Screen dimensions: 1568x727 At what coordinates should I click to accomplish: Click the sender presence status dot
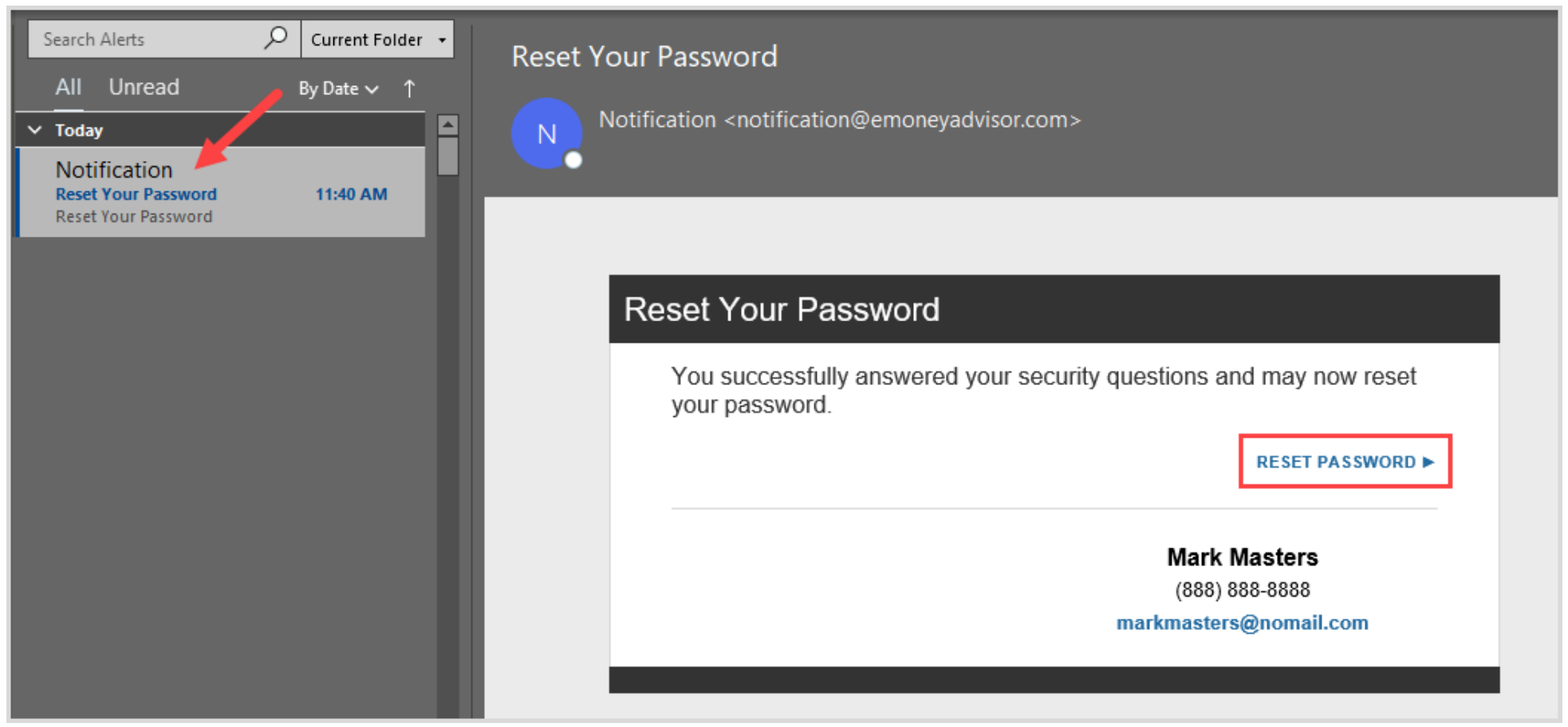573,159
